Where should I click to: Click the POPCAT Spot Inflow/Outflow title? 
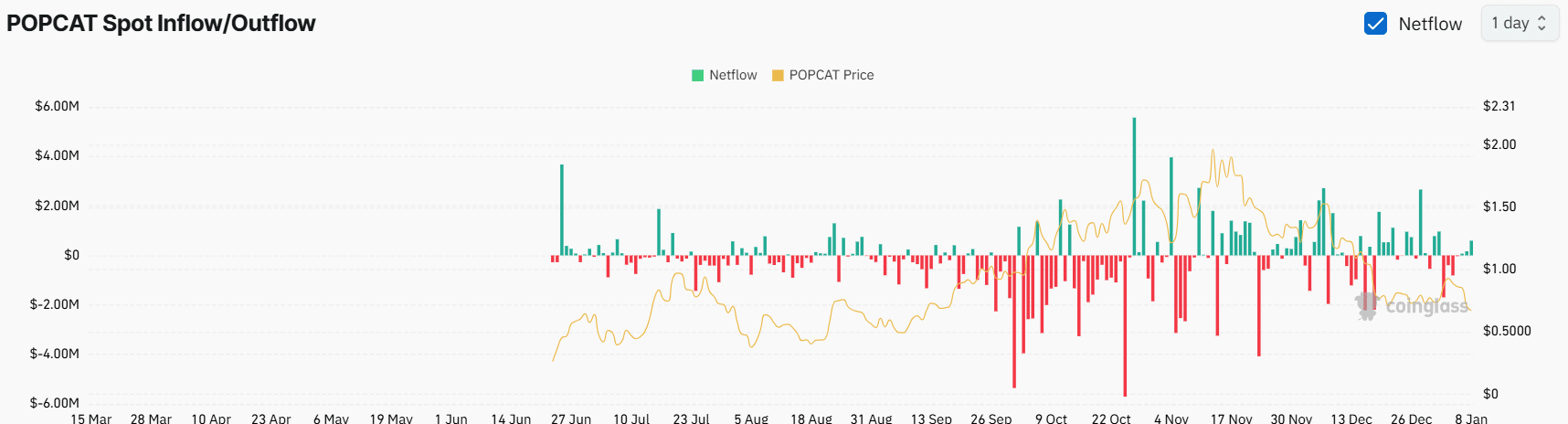pos(161,24)
